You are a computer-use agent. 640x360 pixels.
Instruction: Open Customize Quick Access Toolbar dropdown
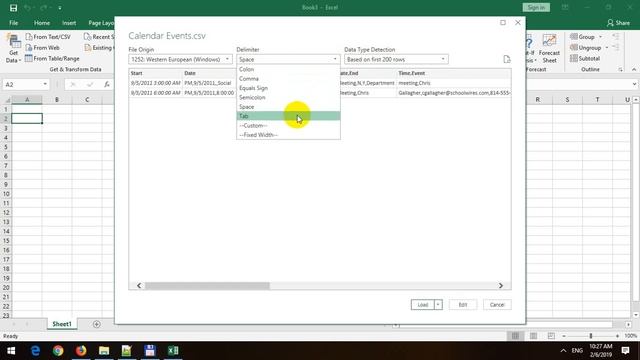pyautogui.click(x=60, y=8)
